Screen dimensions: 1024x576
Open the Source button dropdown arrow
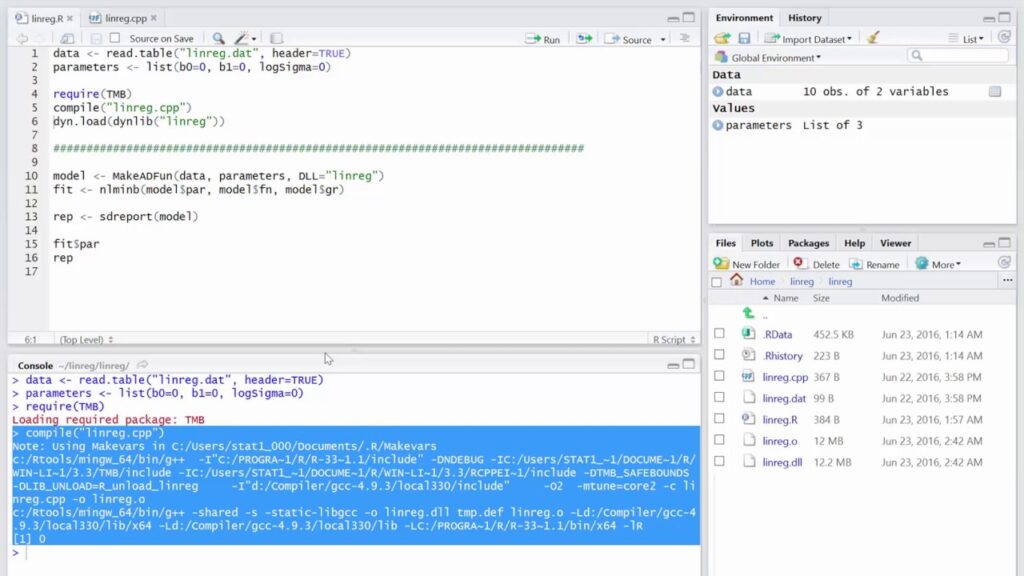coord(663,40)
